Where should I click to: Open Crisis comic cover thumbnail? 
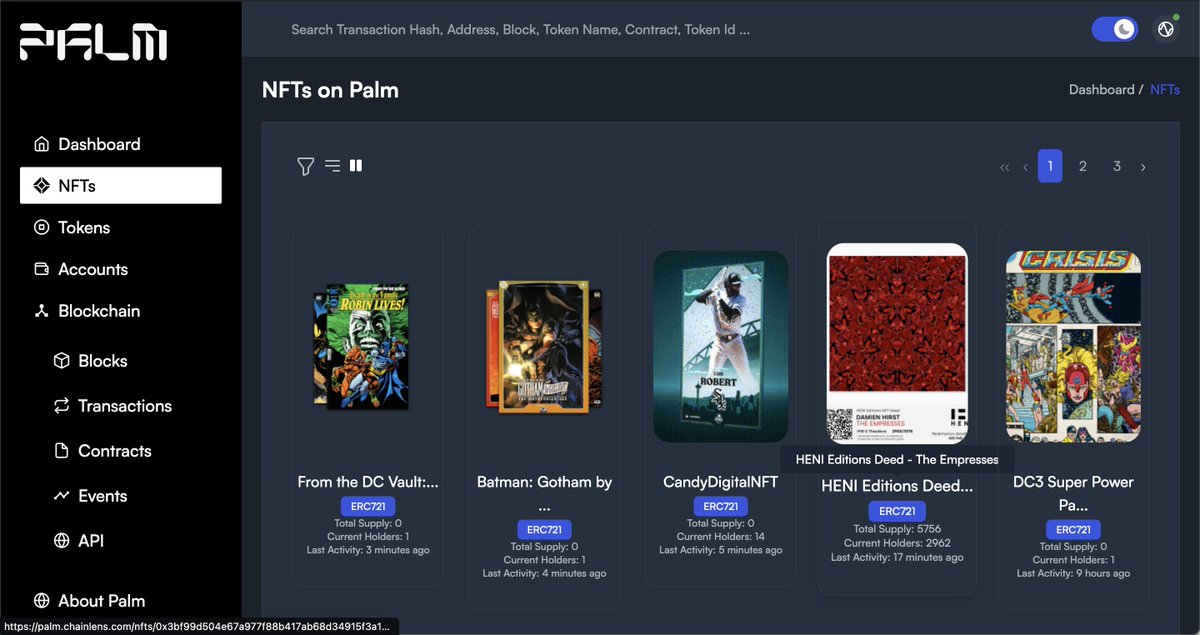tap(1073, 346)
